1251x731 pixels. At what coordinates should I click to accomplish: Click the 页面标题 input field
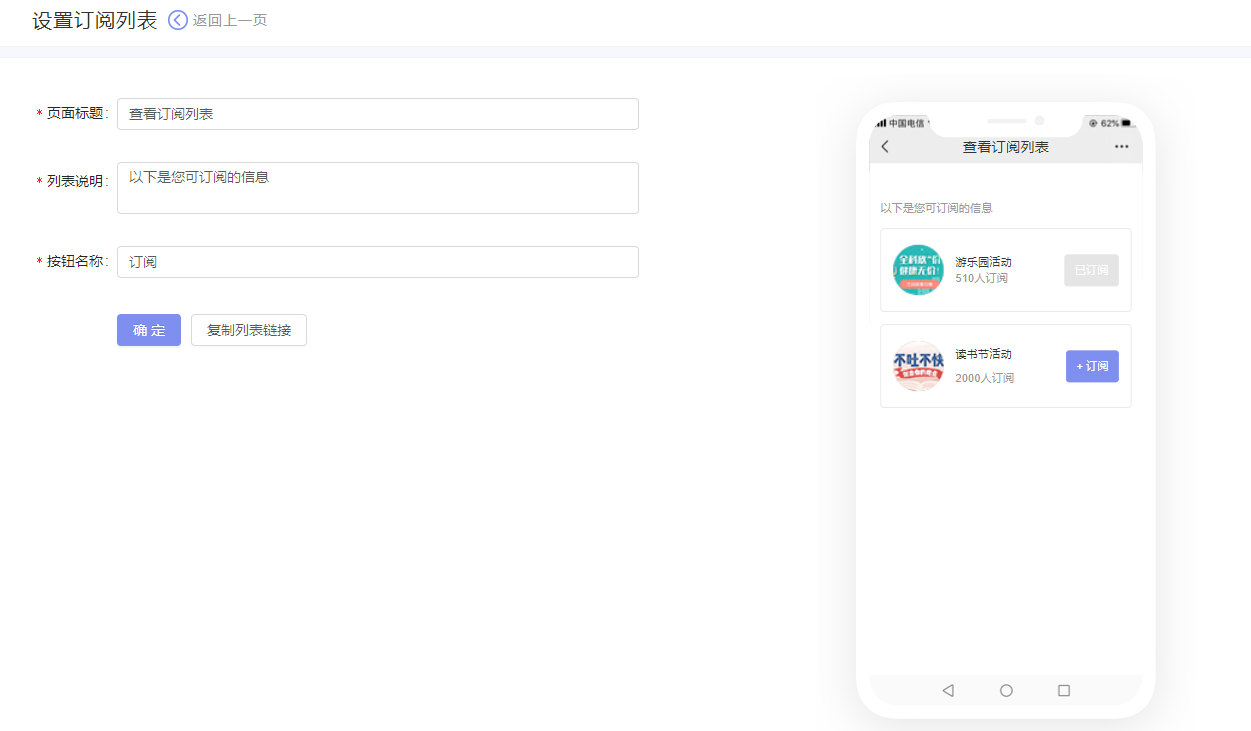[x=378, y=114]
